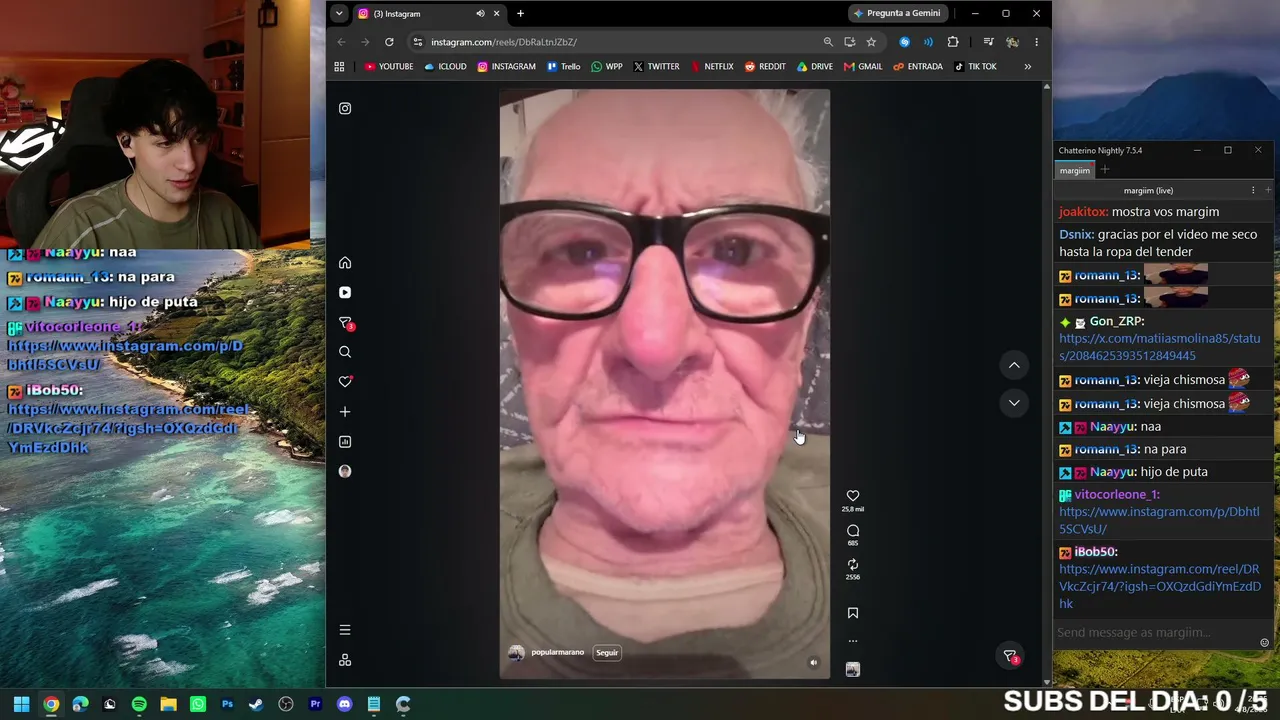Go back in Chrome history
This screenshot has width=1280, height=720.
pos(341,42)
